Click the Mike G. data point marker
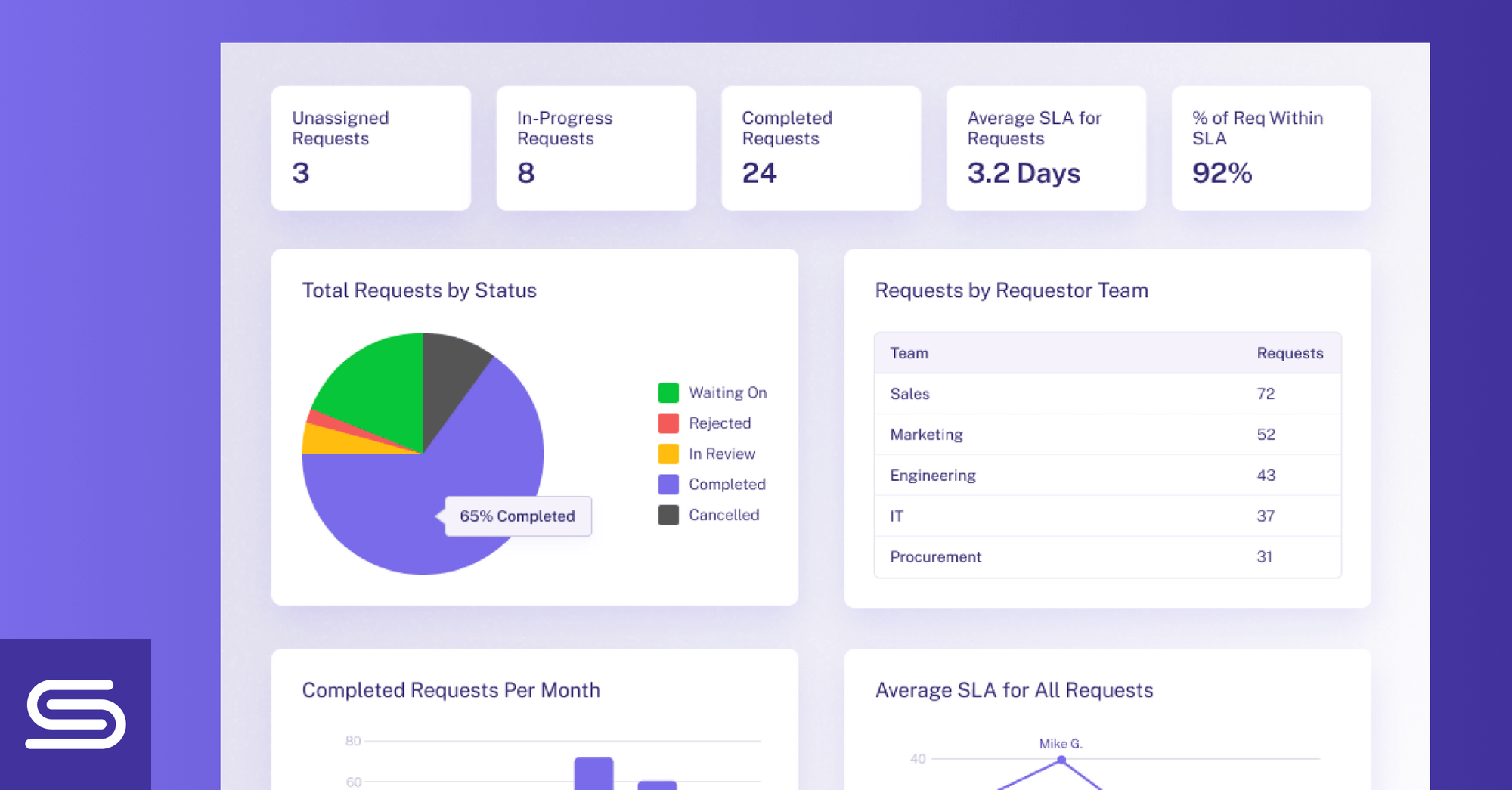 click(x=1061, y=761)
